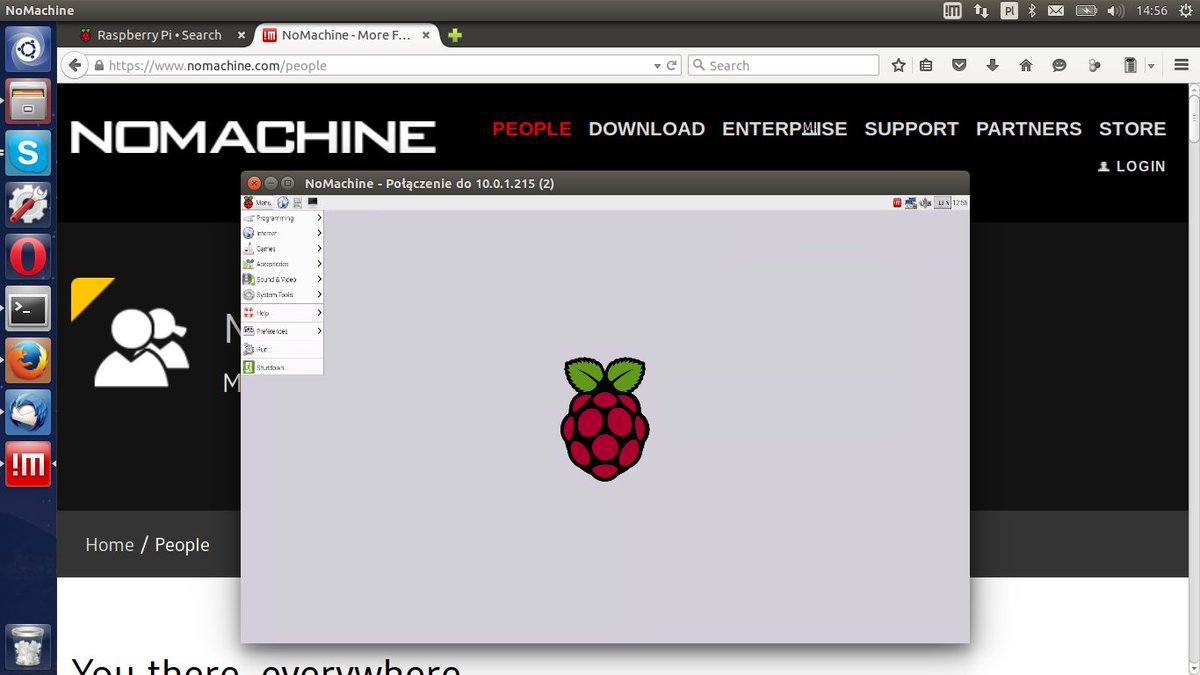Open PARTNERS in NoMachine site navigation

(x=1029, y=129)
